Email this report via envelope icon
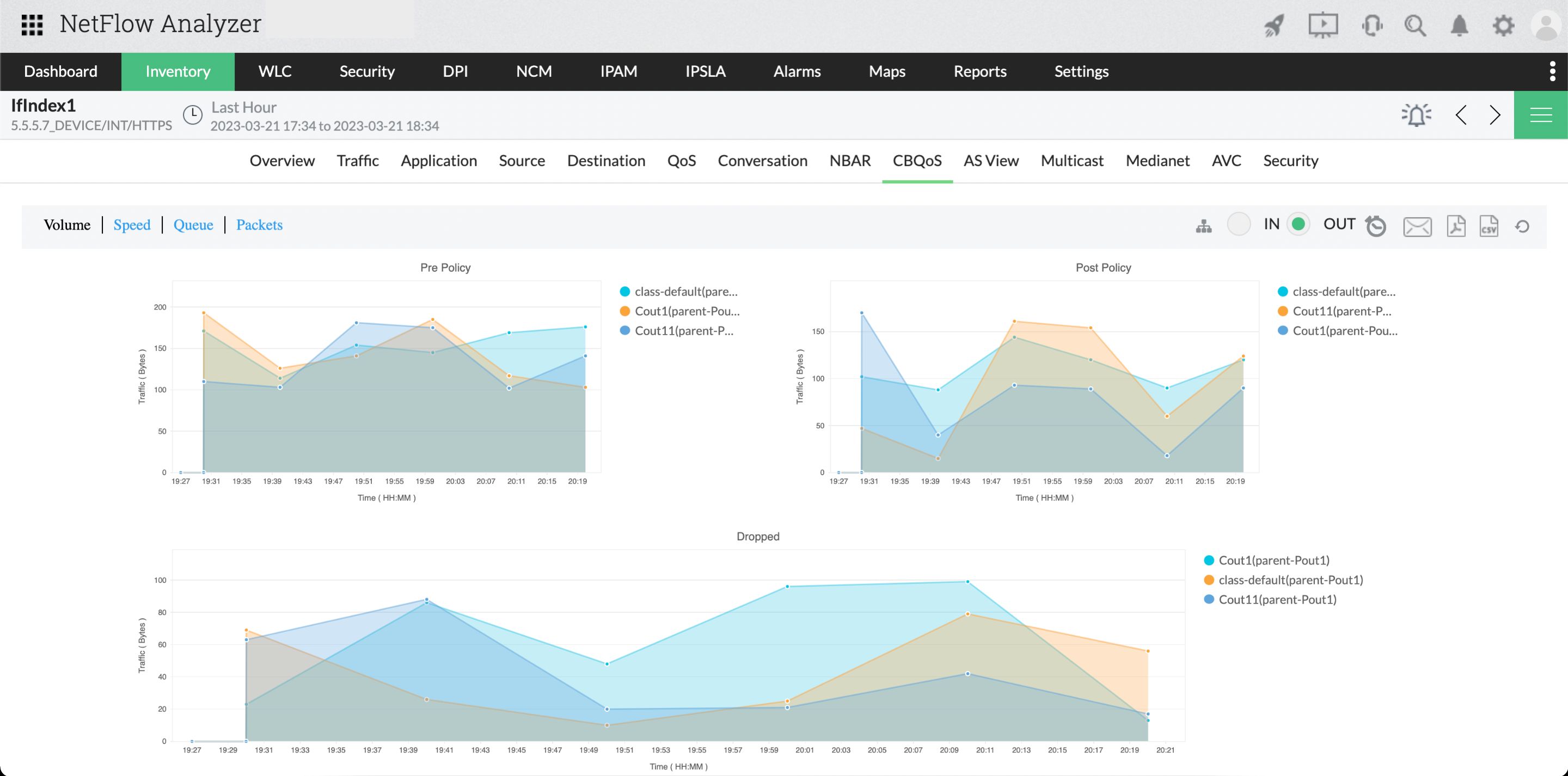This screenshot has width=1568, height=776. (x=1417, y=226)
